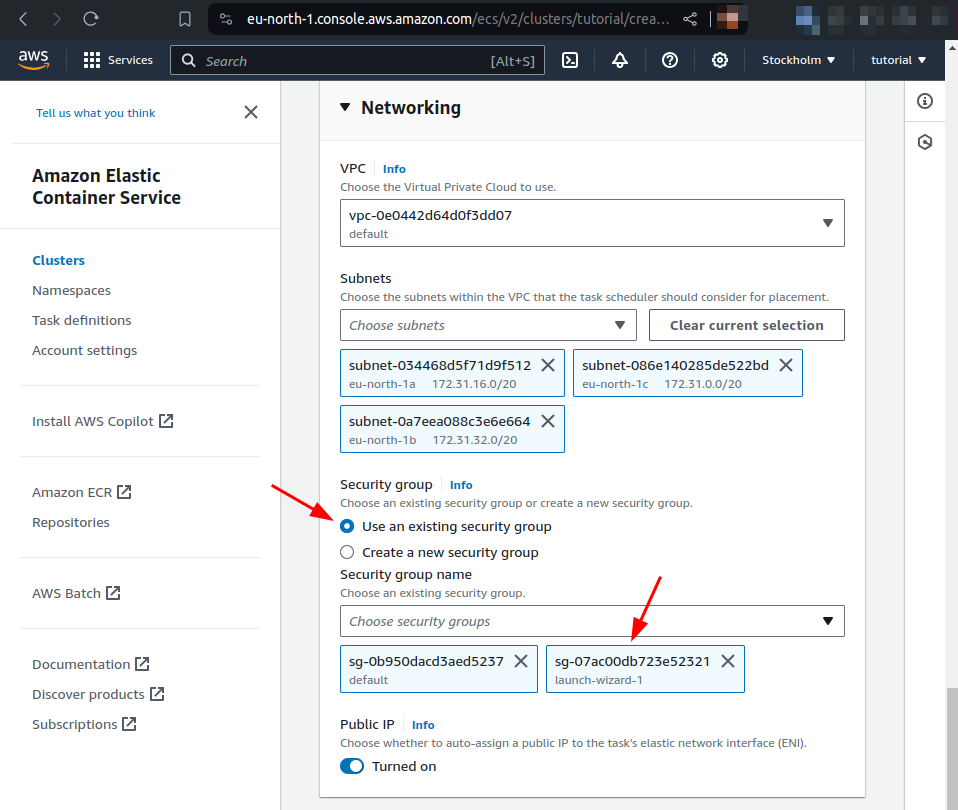Reload the page with the refresh icon
Screen dimensions: 958x810
[91, 20]
